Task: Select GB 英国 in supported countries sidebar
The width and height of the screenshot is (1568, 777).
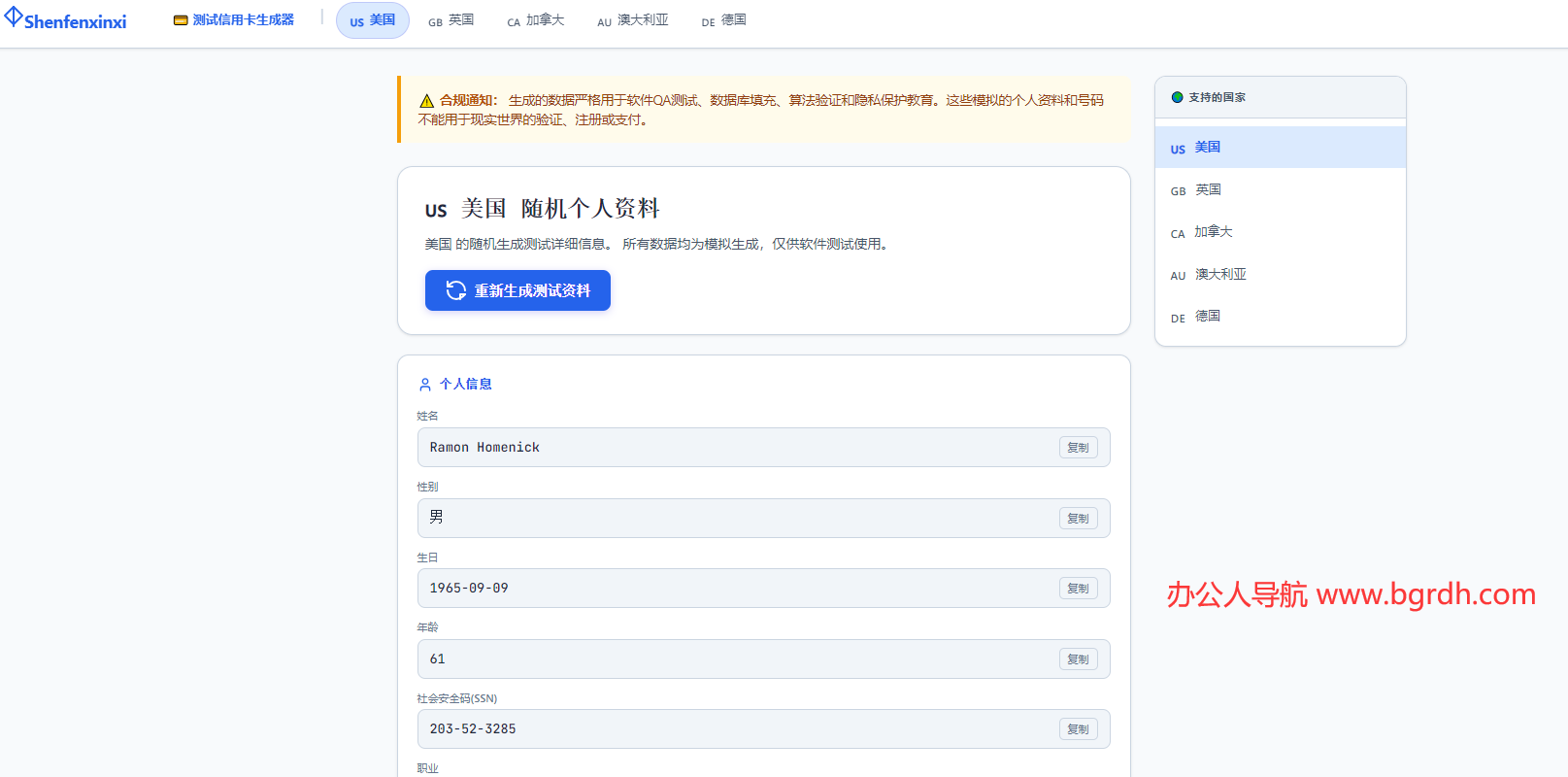Action: click(x=1281, y=190)
